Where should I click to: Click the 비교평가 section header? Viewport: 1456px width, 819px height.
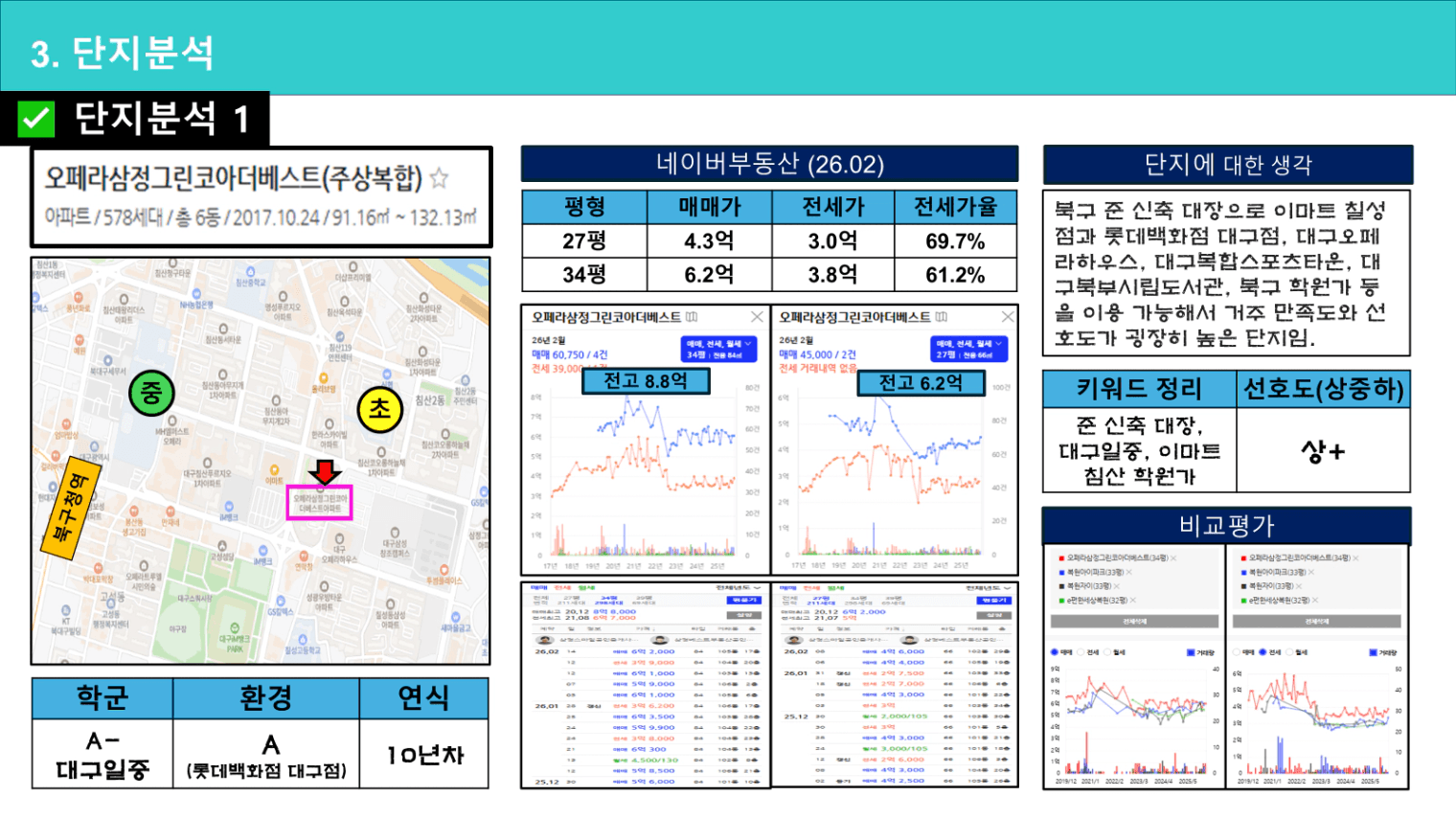point(1227,526)
